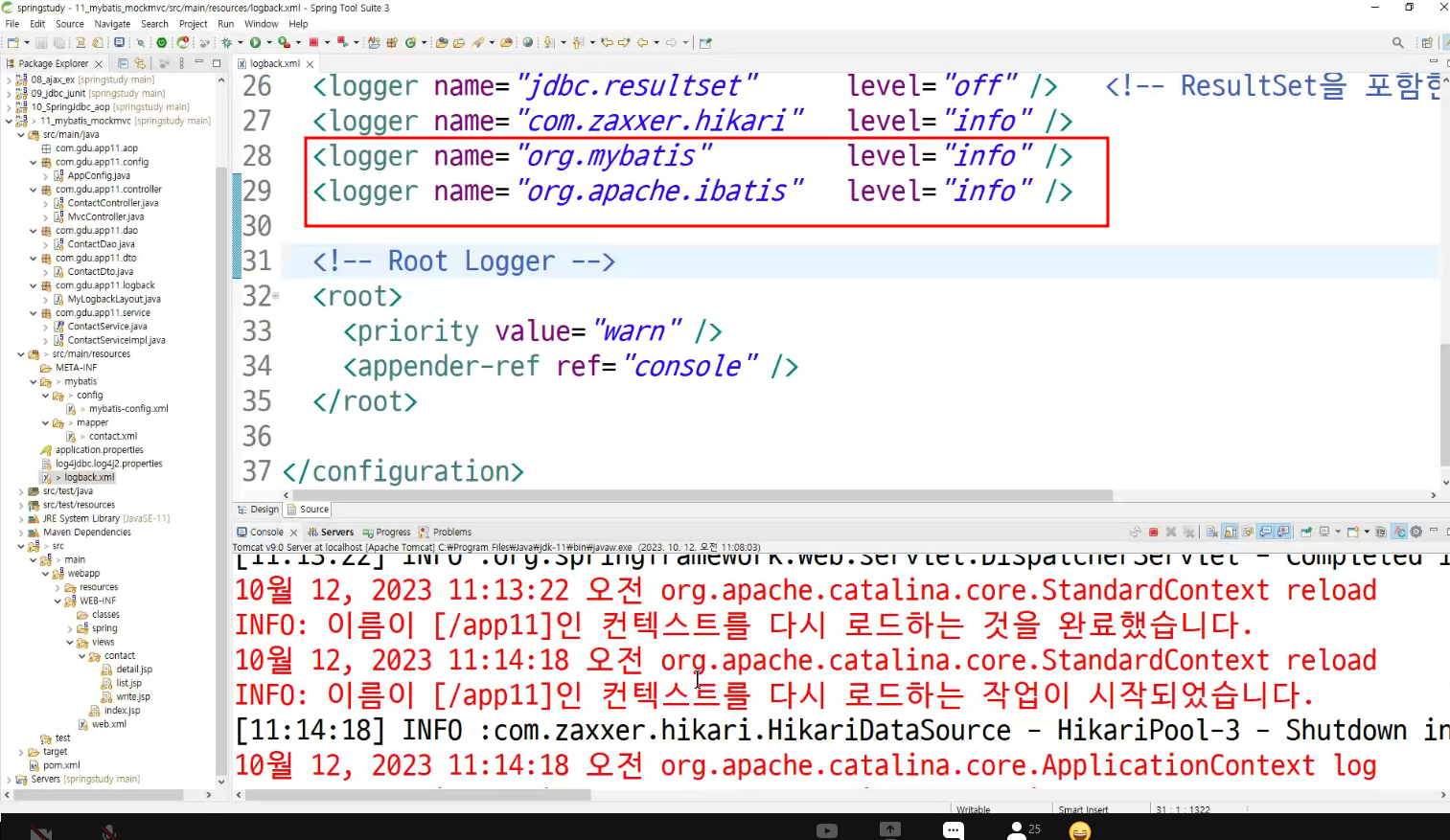
Task: Switch to the Progress tab
Action: (386, 532)
